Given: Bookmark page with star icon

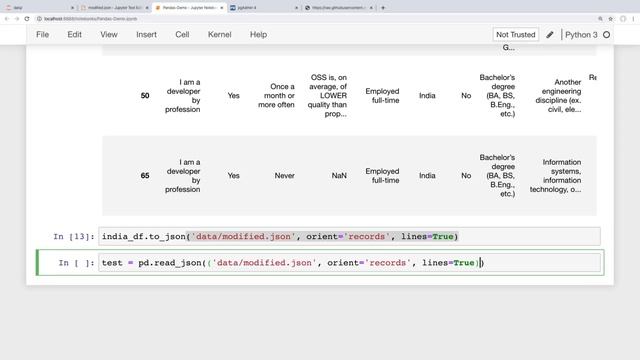Looking at the screenshot, I should pos(611,19).
